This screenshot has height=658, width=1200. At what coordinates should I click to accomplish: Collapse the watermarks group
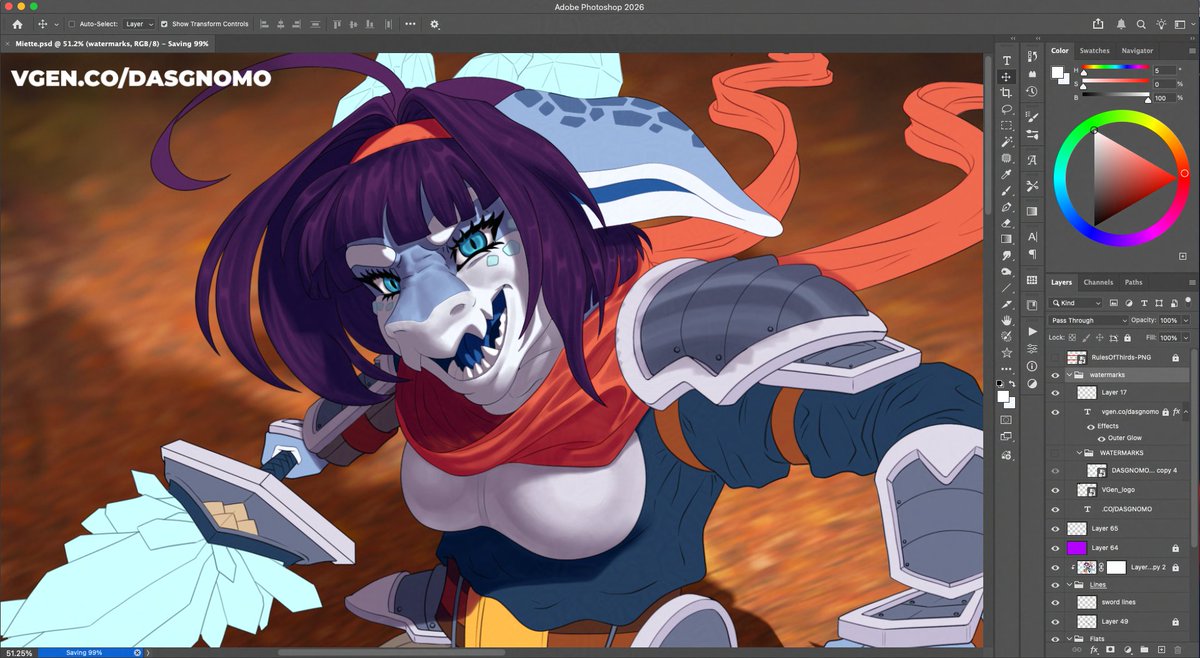point(1069,375)
